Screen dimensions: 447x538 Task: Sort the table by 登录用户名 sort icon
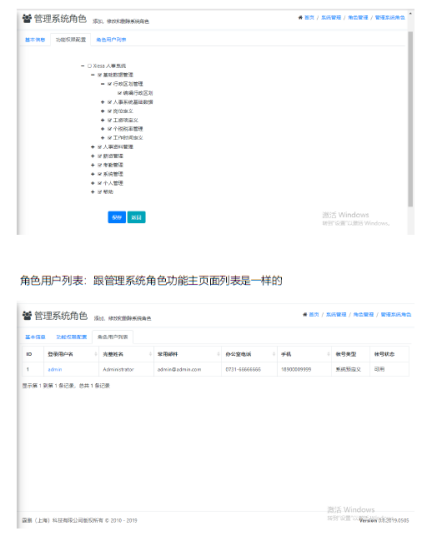point(95,354)
